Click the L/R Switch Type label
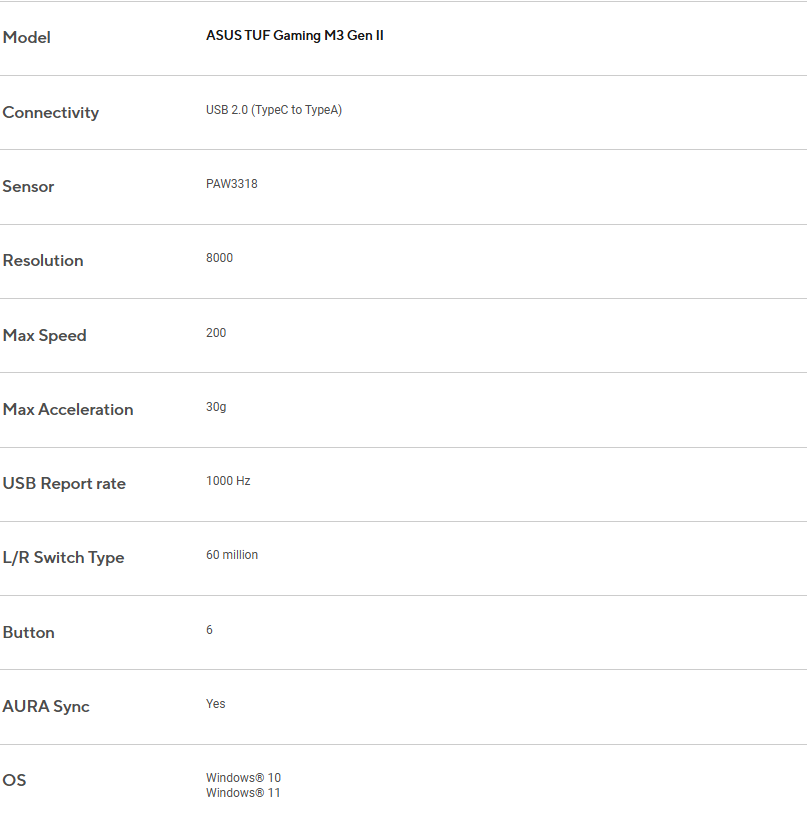807x827 pixels. (x=64, y=558)
